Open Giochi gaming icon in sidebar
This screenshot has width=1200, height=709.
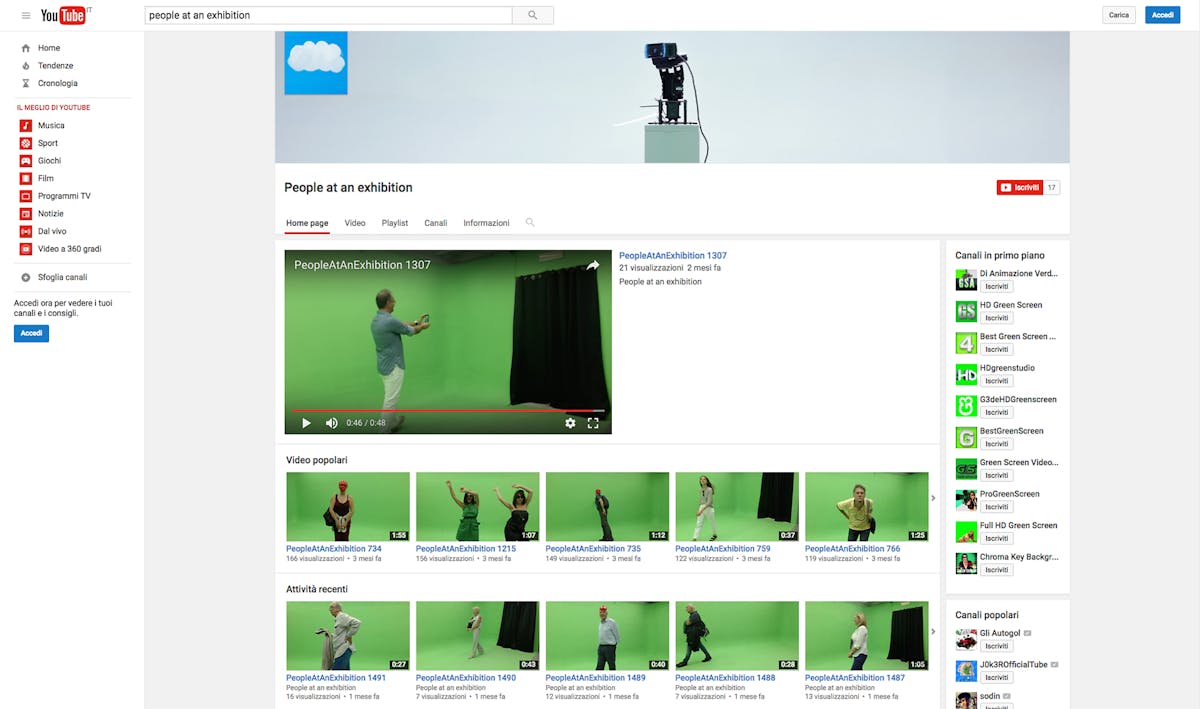pos(26,161)
